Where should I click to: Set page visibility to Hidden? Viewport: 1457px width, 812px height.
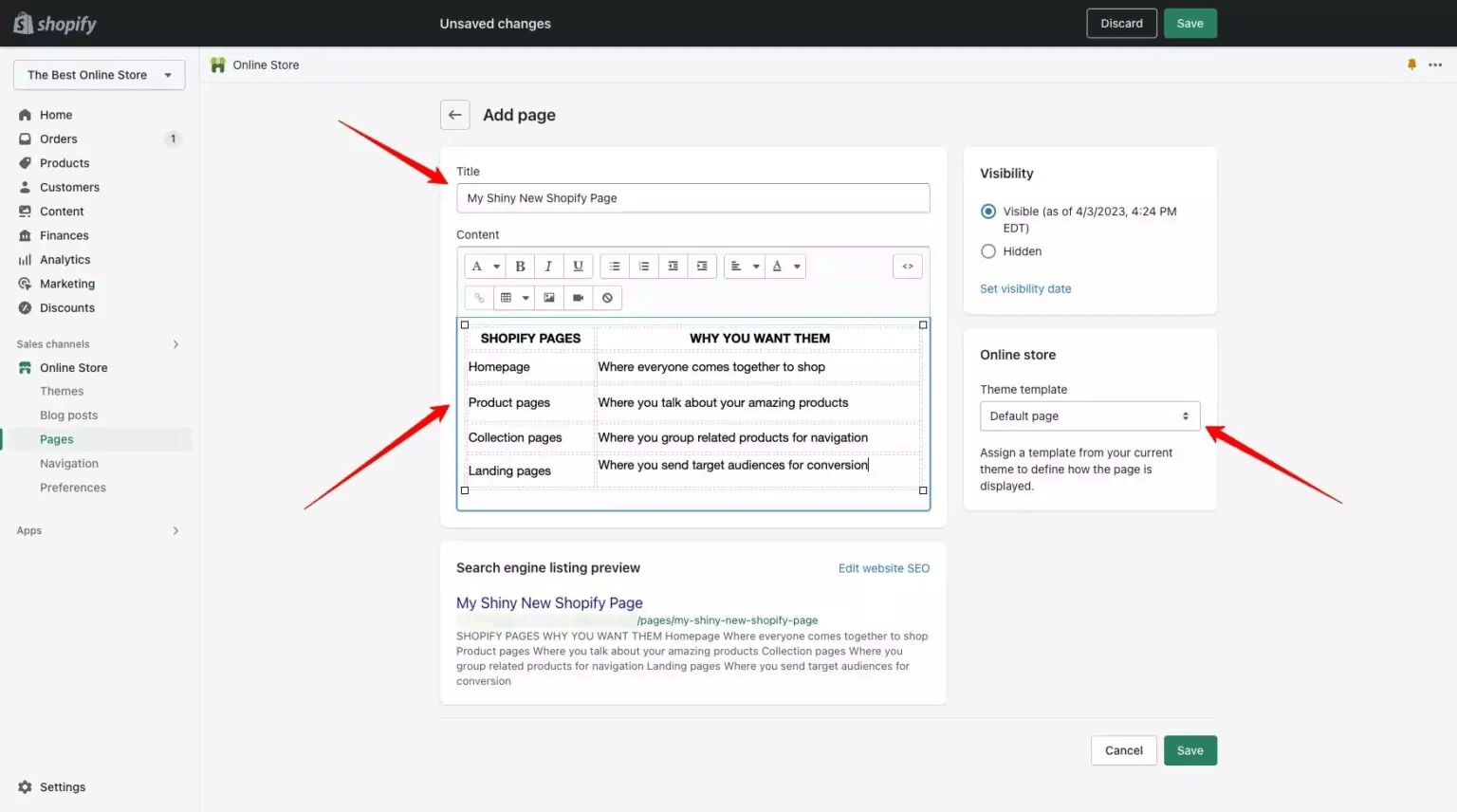tap(987, 251)
